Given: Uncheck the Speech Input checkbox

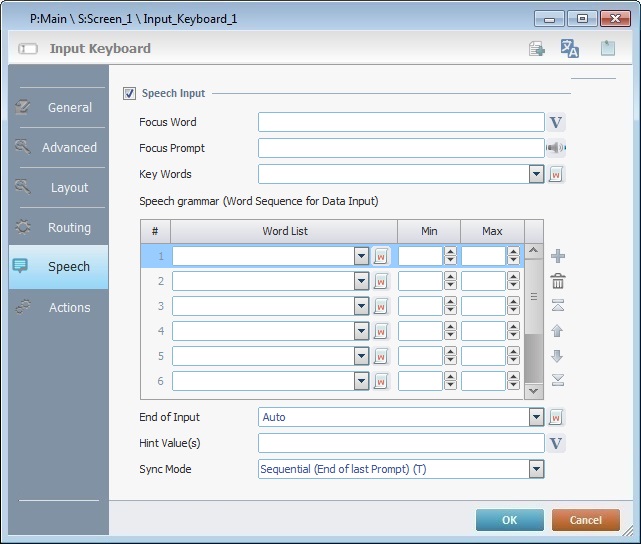Looking at the screenshot, I should pyautogui.click(x=129, y=94).
